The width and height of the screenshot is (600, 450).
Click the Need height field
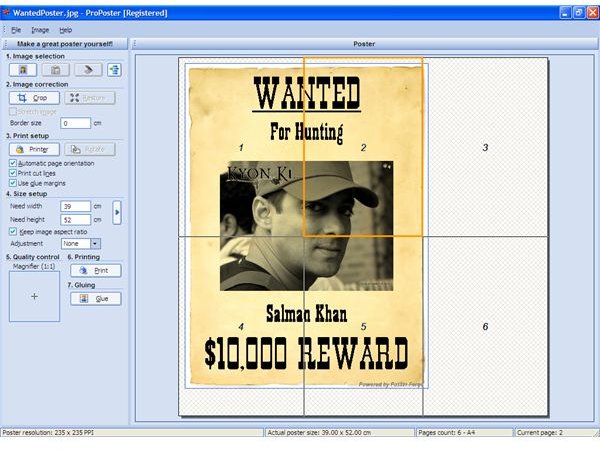[75, 220]
